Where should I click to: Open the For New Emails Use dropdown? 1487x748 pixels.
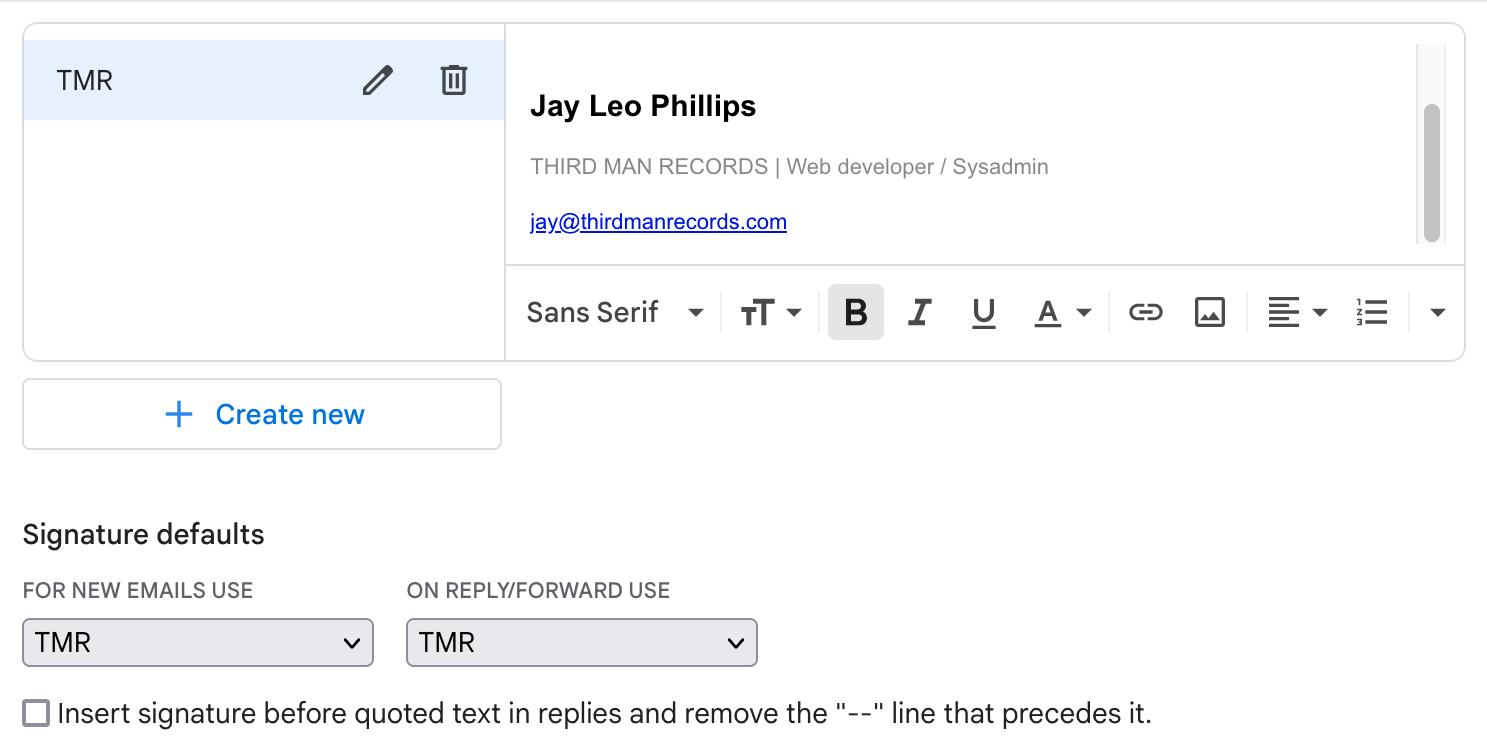click(x=198, y=643)
